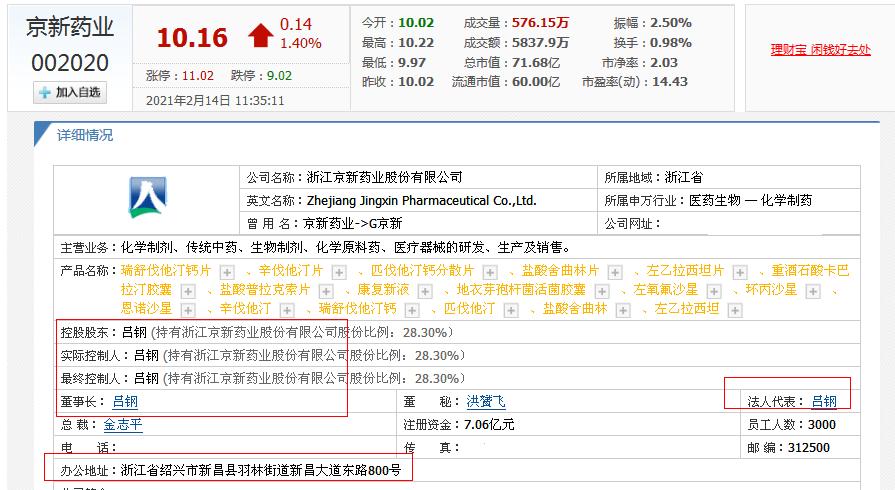Open president 金志平 link
This screenshot has height=490, width=895.
point(123,424)
